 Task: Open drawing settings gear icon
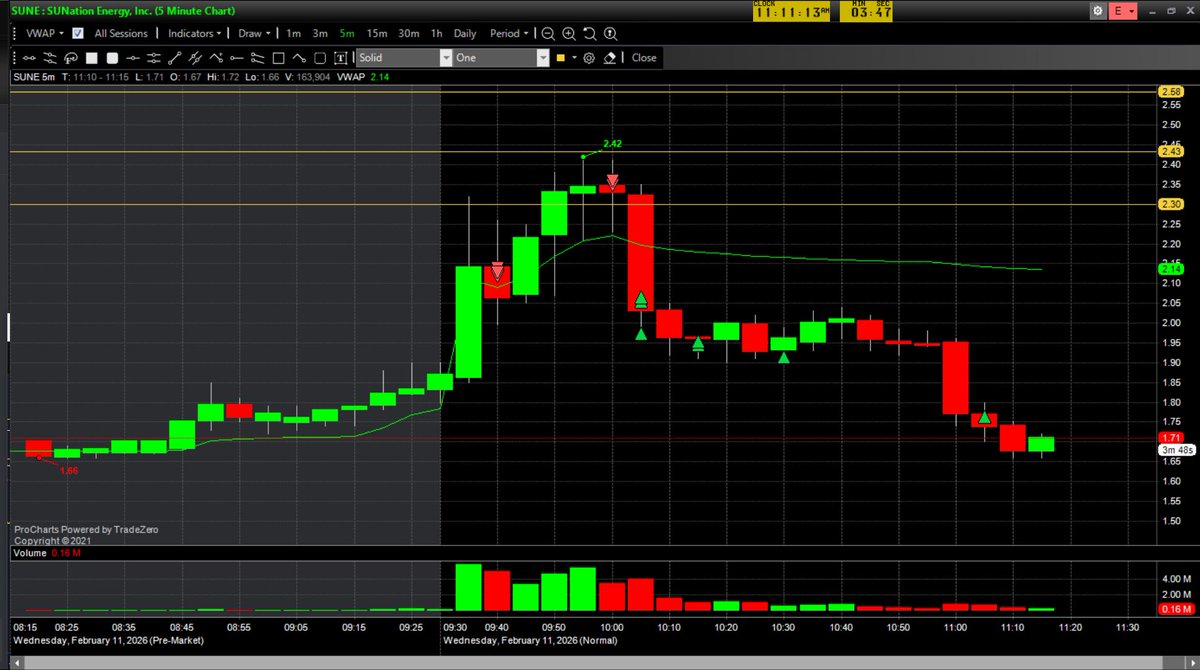[589, 58]
